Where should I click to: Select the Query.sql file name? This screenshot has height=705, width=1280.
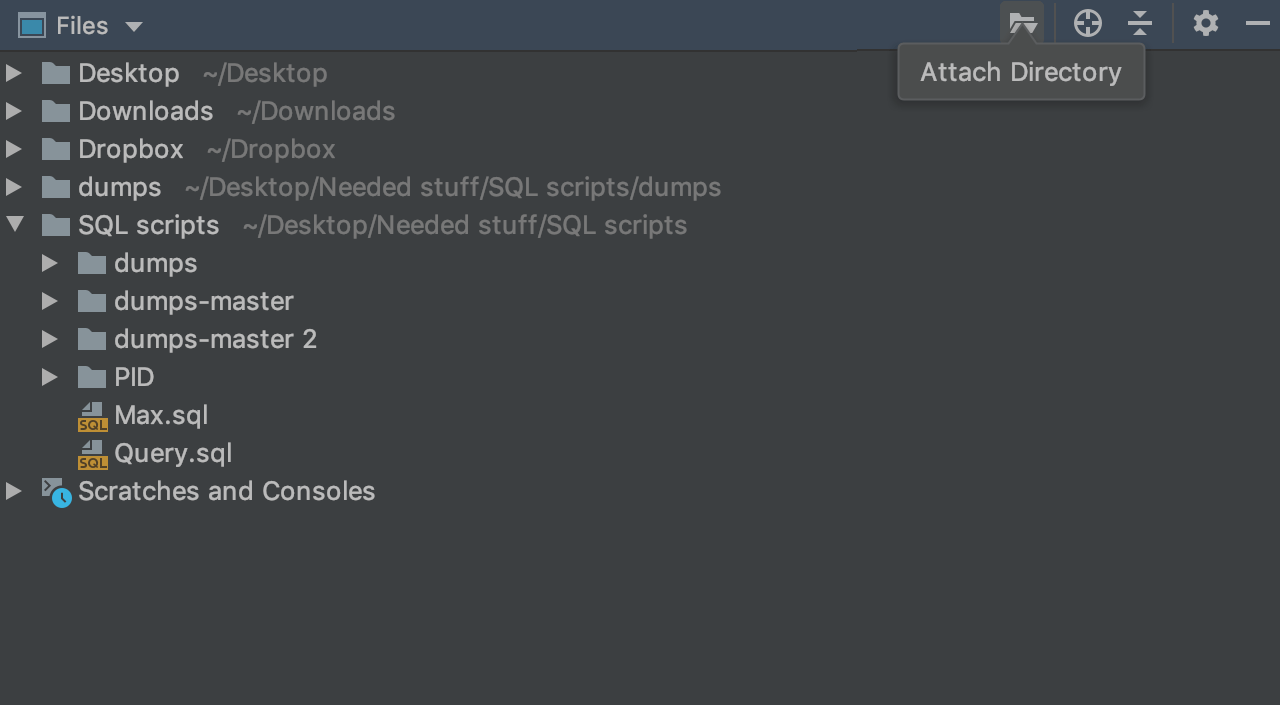(x=173, y=453)
